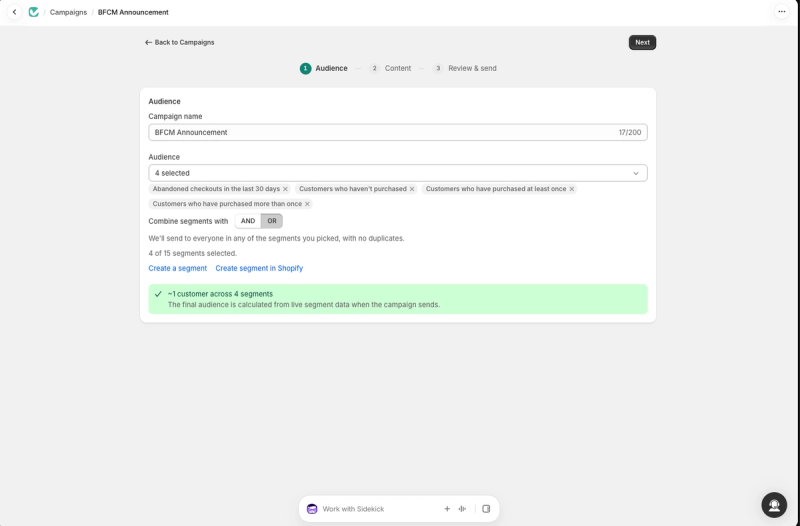This screenshot has height=526, width=800.
Task: Click BFCM Announcement breadcrumb title
Action: click(x=133, y=12)
